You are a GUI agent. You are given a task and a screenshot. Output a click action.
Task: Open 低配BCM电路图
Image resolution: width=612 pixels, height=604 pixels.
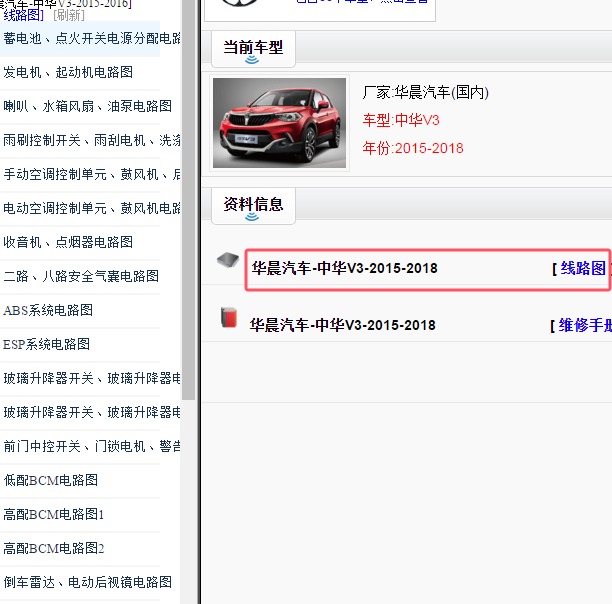pyautogui.click(x=51, y=480)
